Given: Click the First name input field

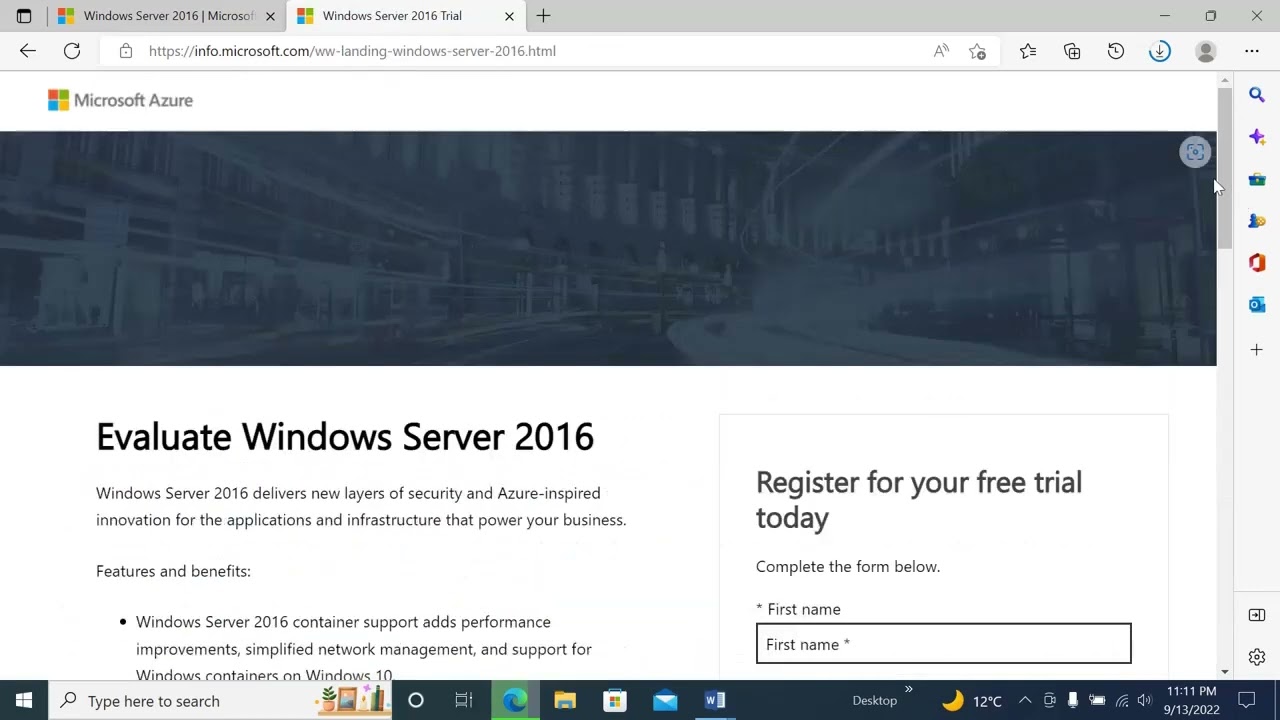Looking at the screenshot, I should coord(944,644).
